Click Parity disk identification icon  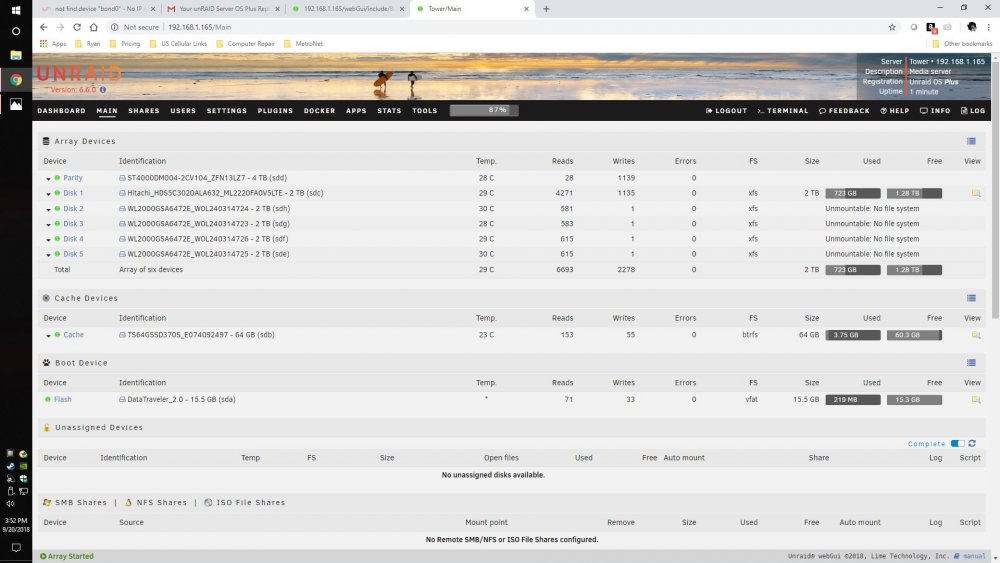click(122, 178)
